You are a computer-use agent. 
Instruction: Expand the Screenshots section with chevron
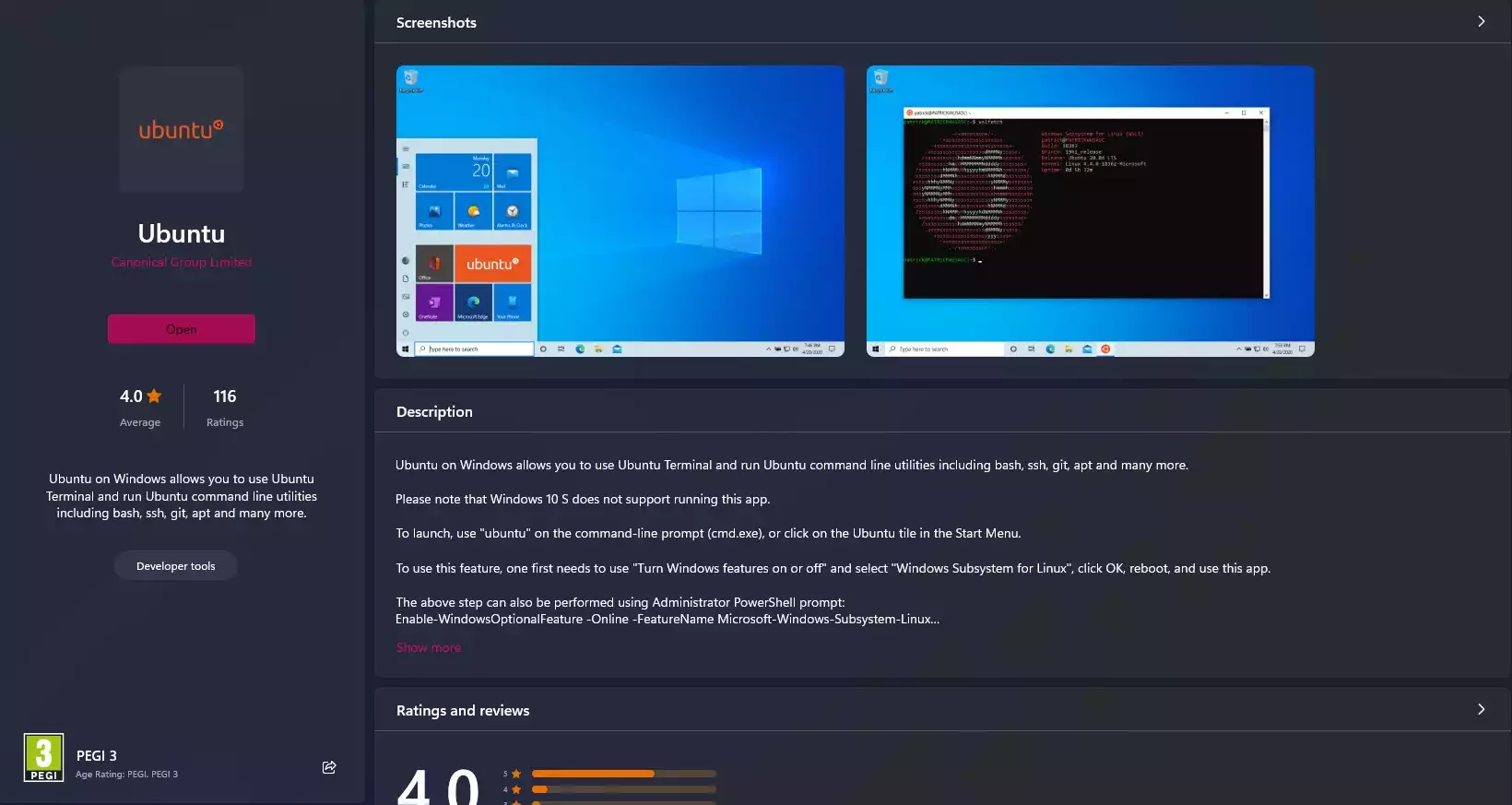click(1481, 21)
